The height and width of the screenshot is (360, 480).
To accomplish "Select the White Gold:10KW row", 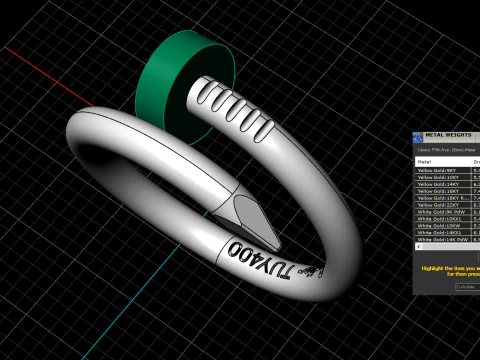I will 447,226.
